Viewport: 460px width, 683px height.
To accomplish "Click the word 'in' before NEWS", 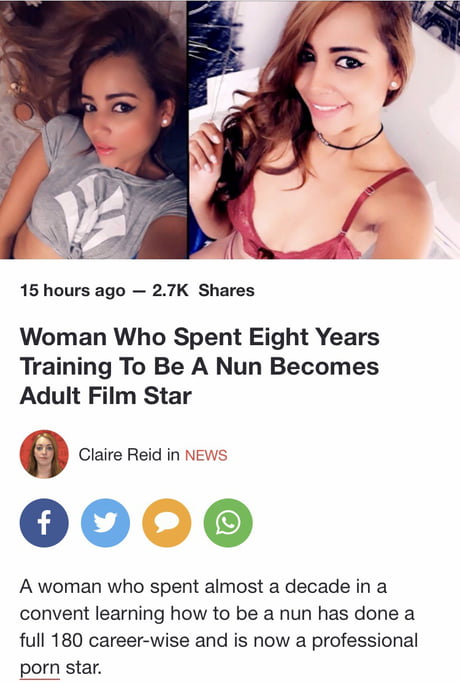I will click(x=173, y=455).
